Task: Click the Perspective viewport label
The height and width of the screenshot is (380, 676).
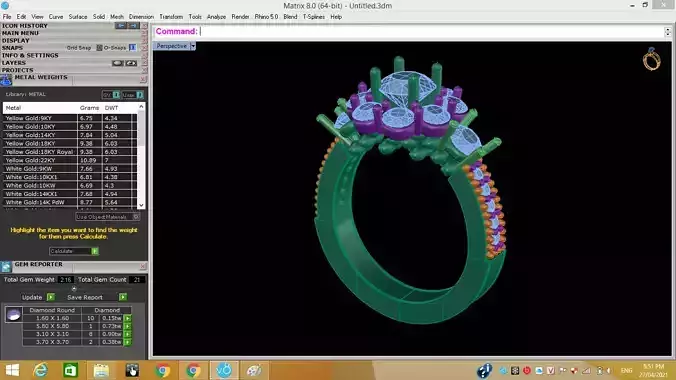Action: [x=172, y=46]
